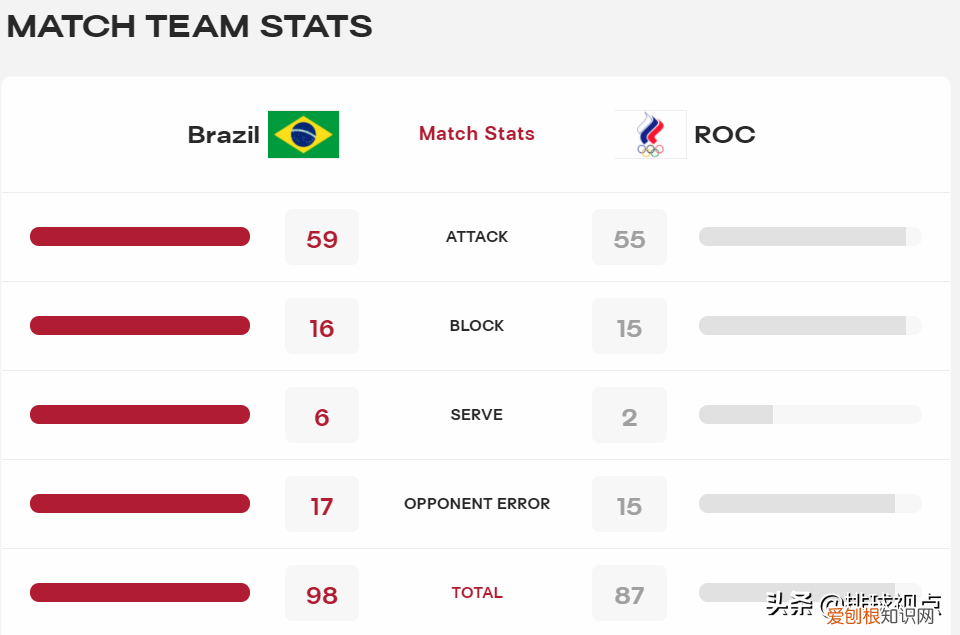Click ROC's serve score 2

[629, 416]
